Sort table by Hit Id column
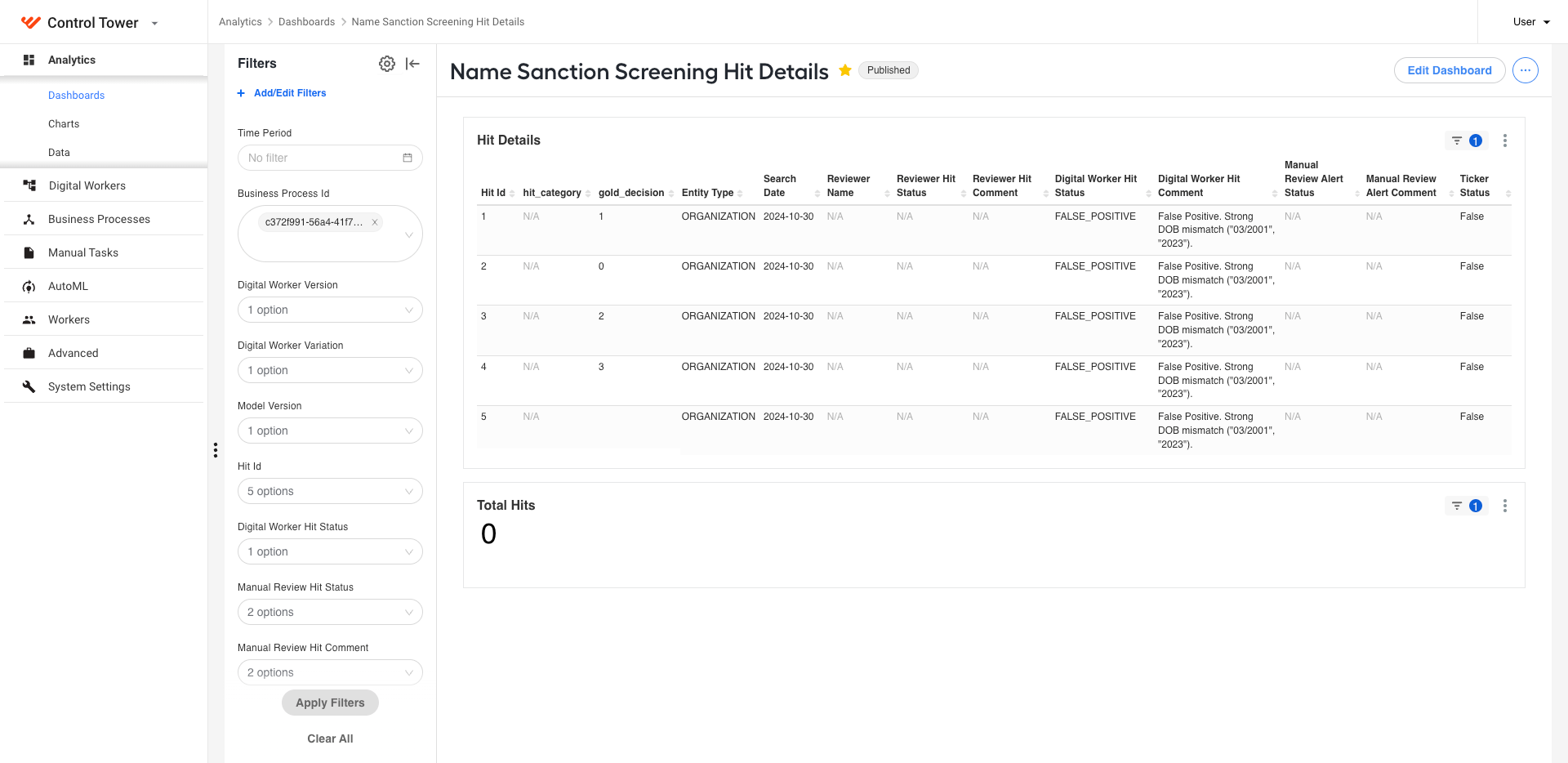Screen dimensions: 1568x763 pos(512,194)
